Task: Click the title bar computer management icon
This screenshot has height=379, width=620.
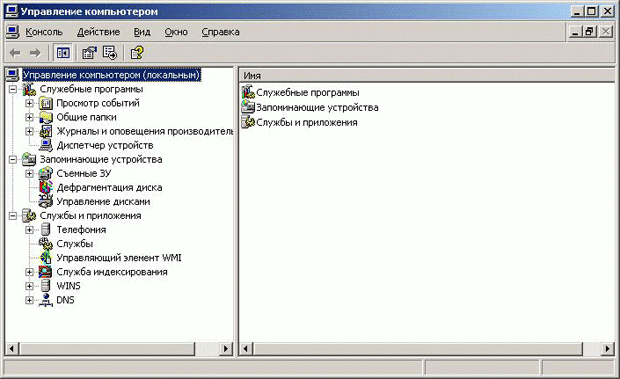Action: (11, 11)
